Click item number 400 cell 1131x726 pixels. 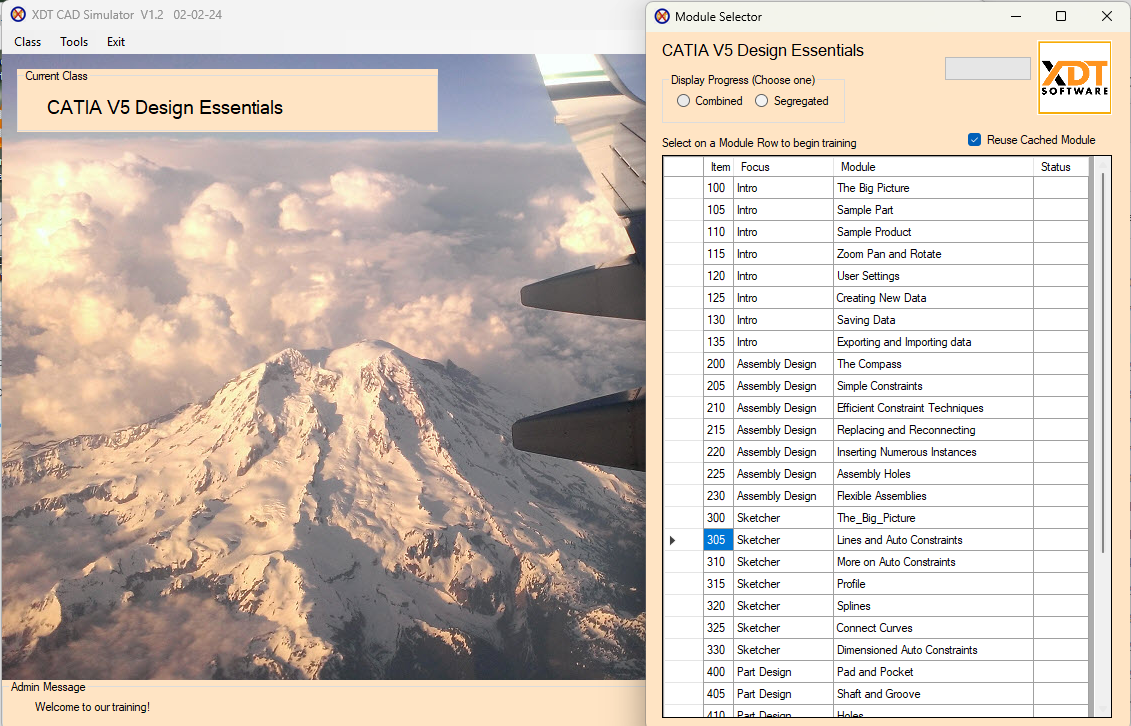click(x=718, y=672)
